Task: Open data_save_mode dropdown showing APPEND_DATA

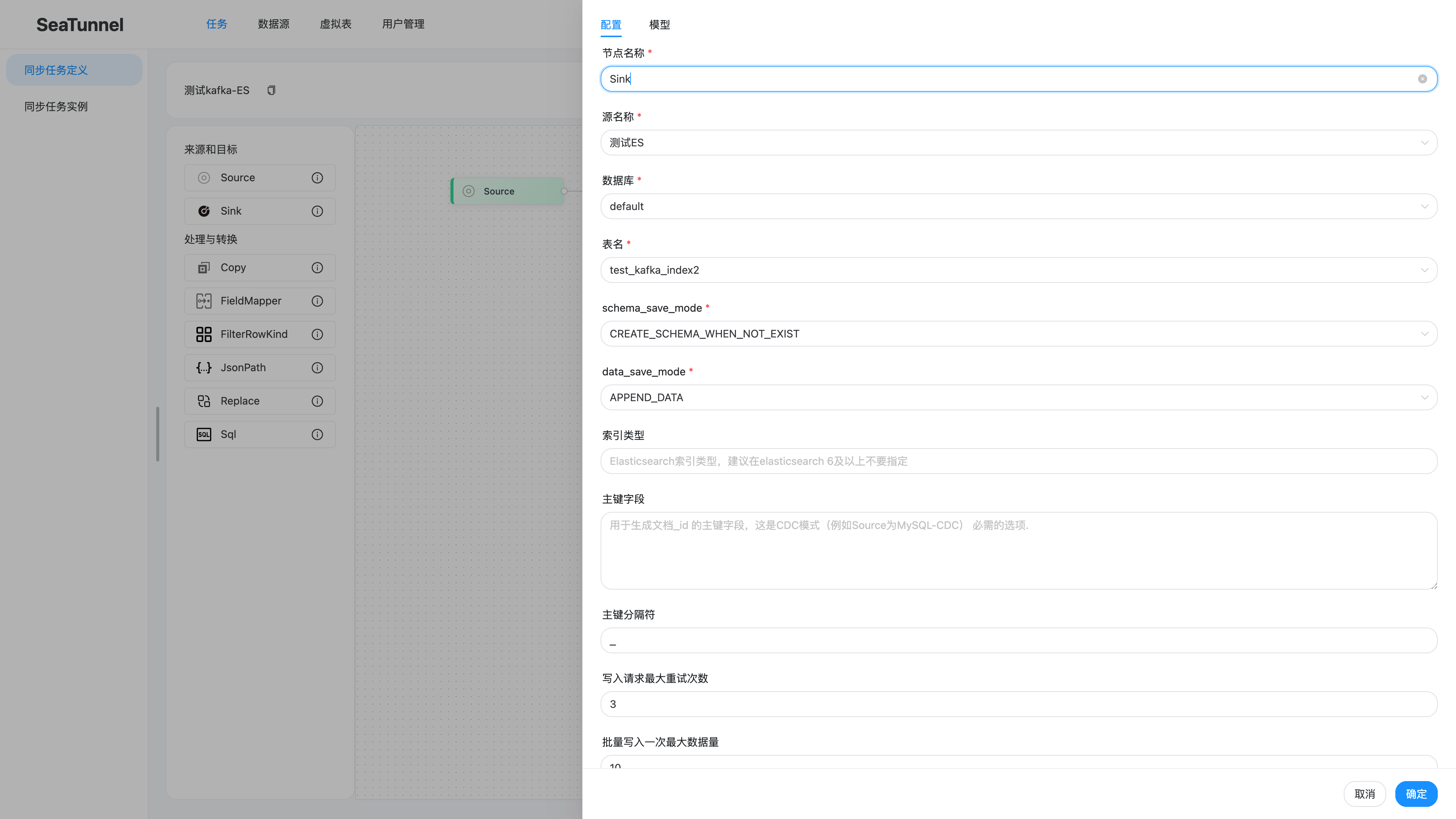Action: (1018, 397)
